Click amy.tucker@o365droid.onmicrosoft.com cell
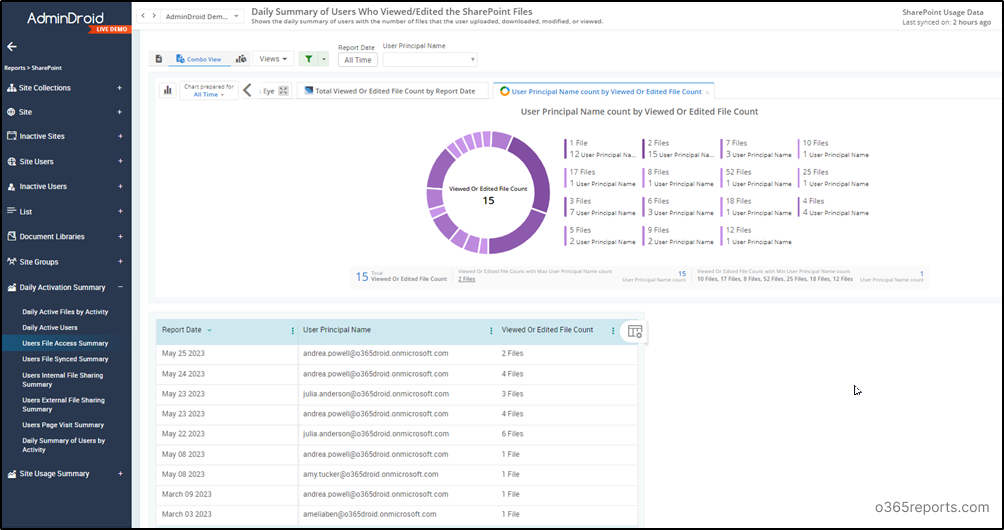The image size is (1004, 530). point(371,474)
